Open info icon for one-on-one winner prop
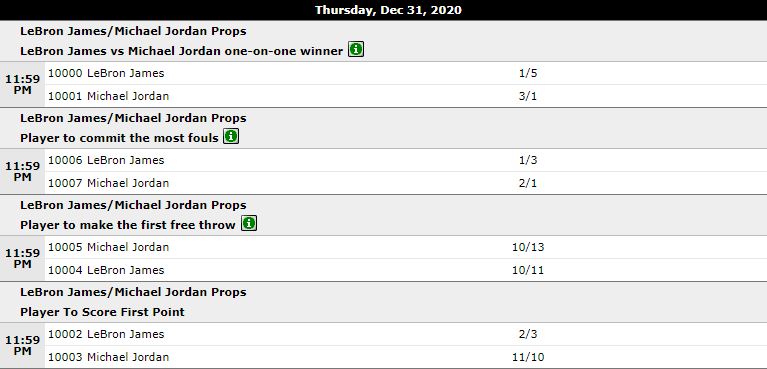The height and width of the screenshot is (369, 767). [x=356, y=49]
